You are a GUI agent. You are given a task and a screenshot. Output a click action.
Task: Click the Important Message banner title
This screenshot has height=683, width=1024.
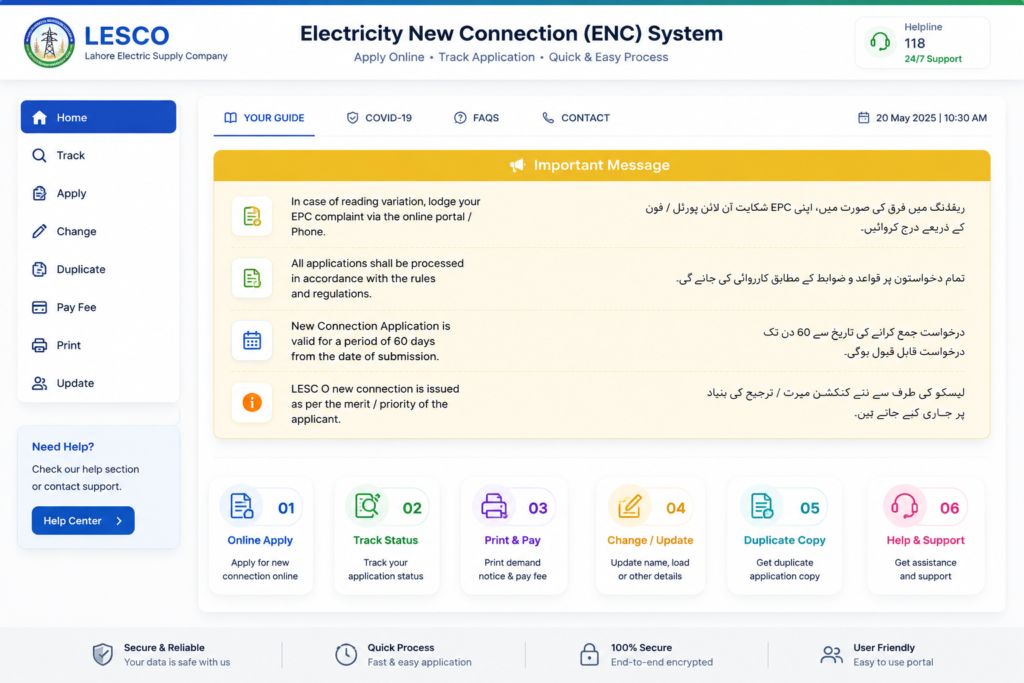[x=601, y=165]
